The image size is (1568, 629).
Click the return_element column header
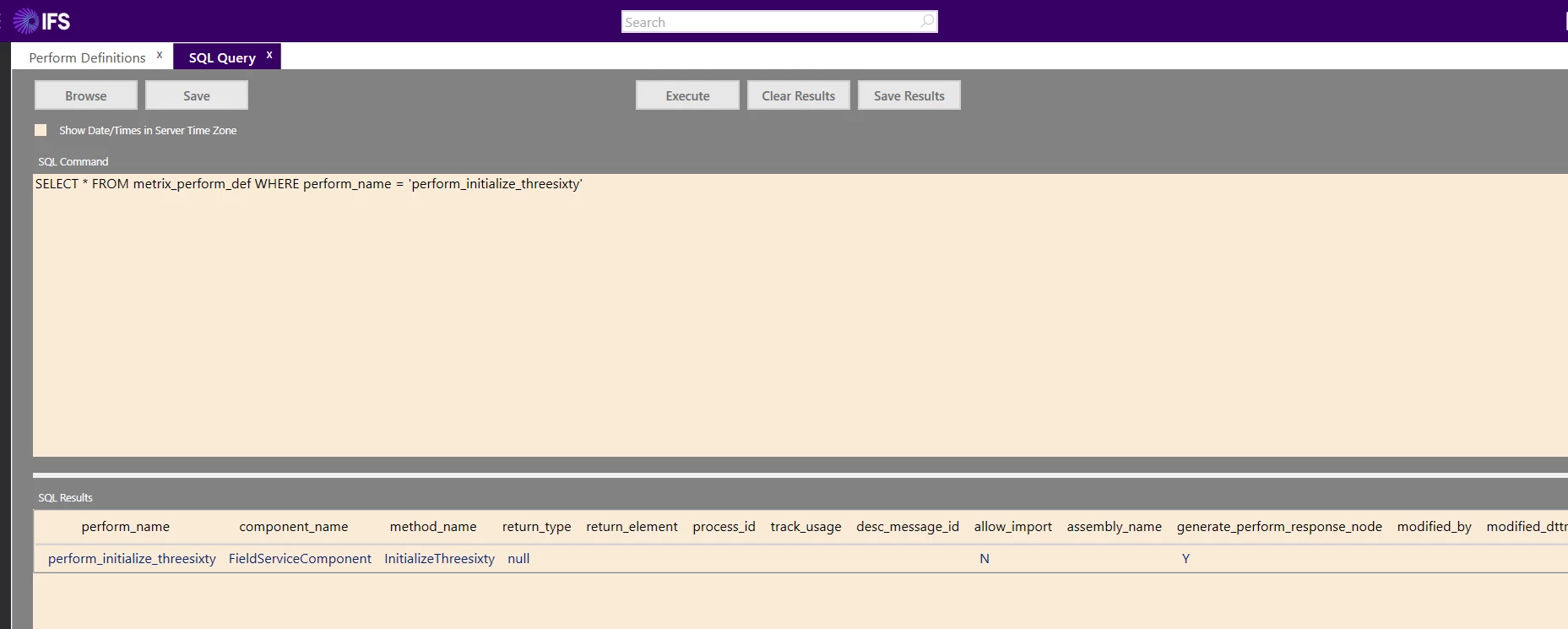click(632, 527)
